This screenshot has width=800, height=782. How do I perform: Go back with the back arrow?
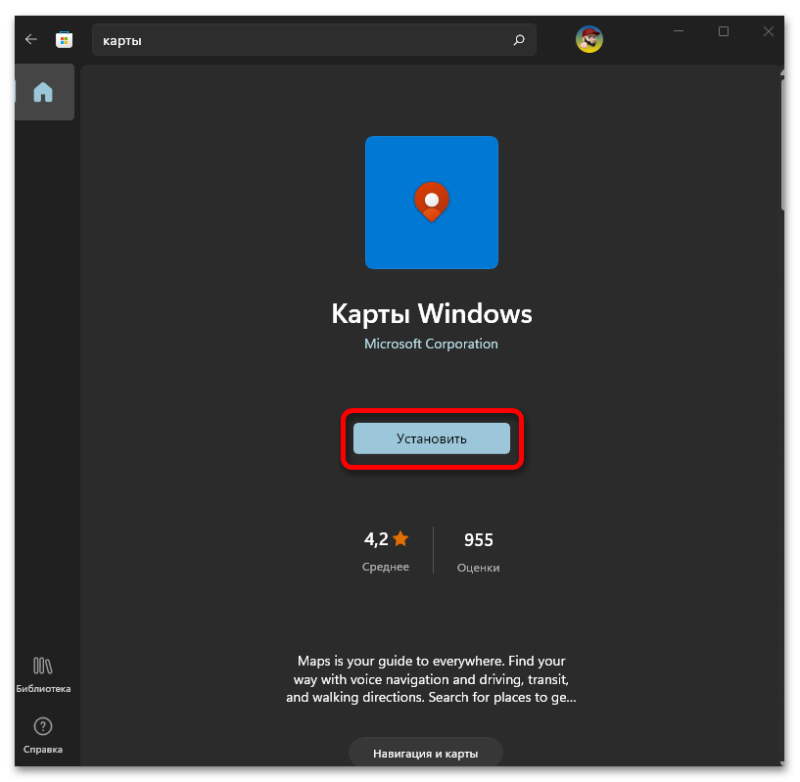pos(31,39)
